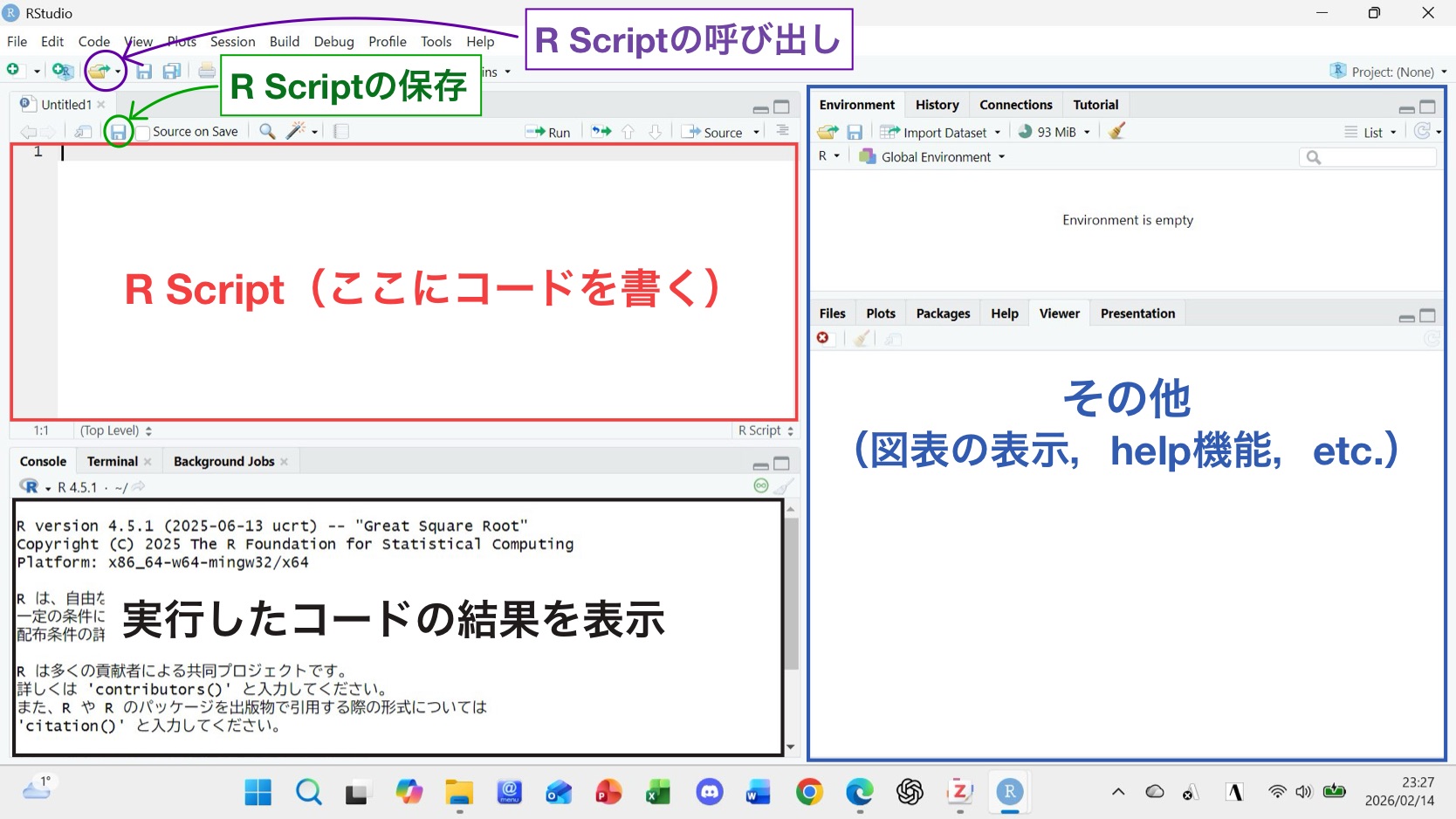The width and height of the screenshot is (1456, 819).
Task: Click the Run button in the editor
Action: (548, 132)
